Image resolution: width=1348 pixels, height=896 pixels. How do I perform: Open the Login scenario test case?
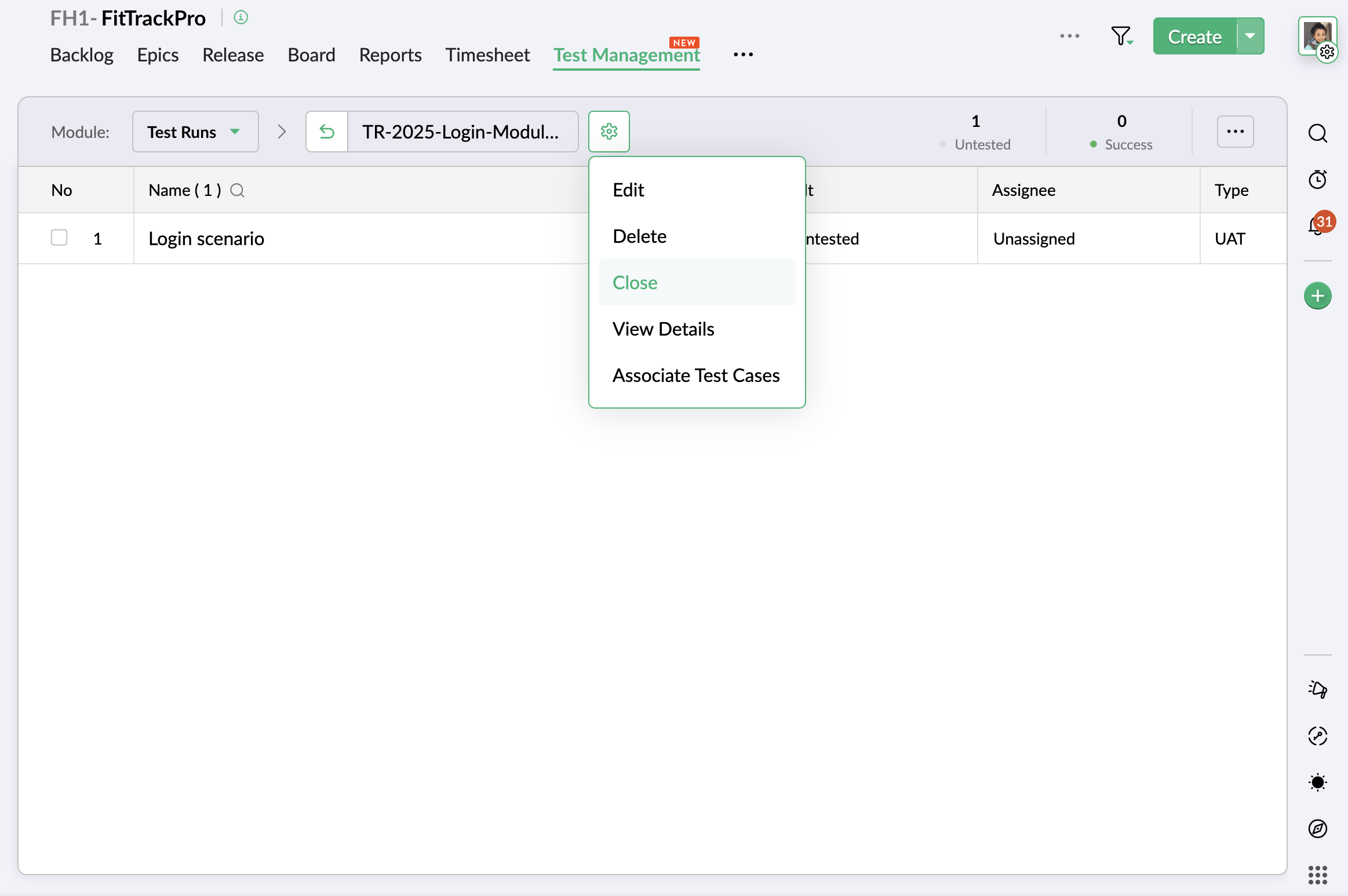(x=206, y=238)
